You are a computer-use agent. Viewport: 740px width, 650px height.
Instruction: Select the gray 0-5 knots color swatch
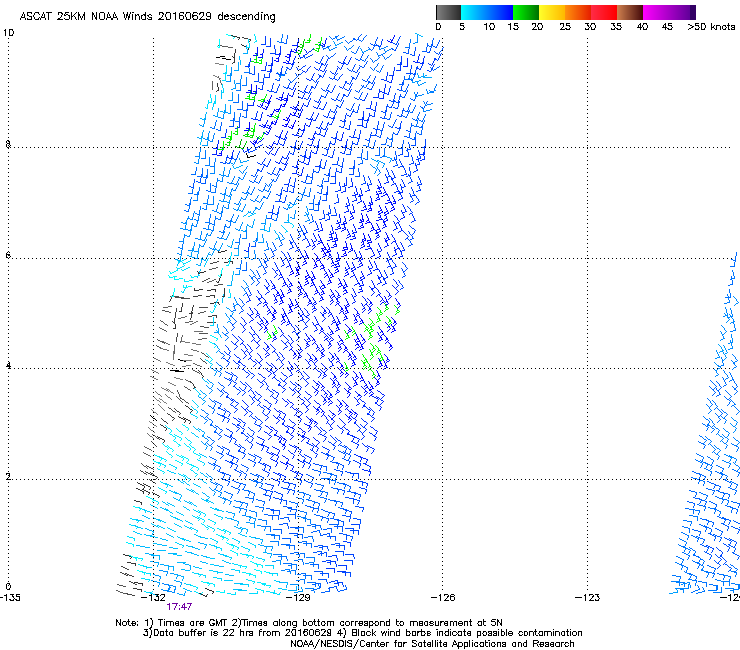(448, 12)
